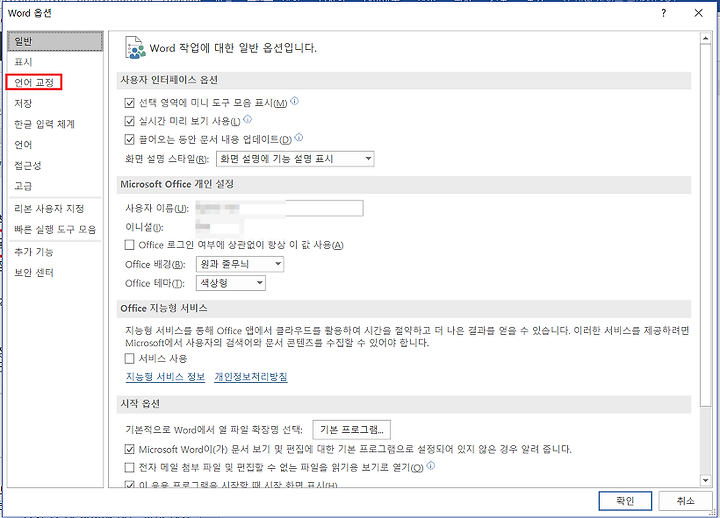Open 빠른 실행 도구 모음 category
Viewport: 720px width, 518px height.
55,229
